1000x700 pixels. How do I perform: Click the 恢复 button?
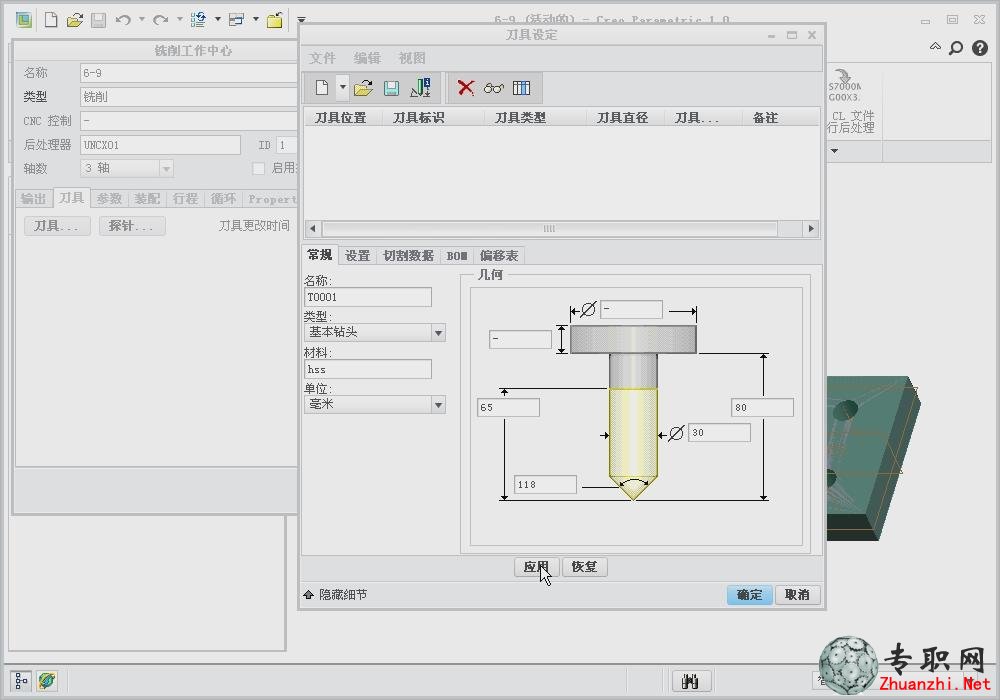point(584,567)
